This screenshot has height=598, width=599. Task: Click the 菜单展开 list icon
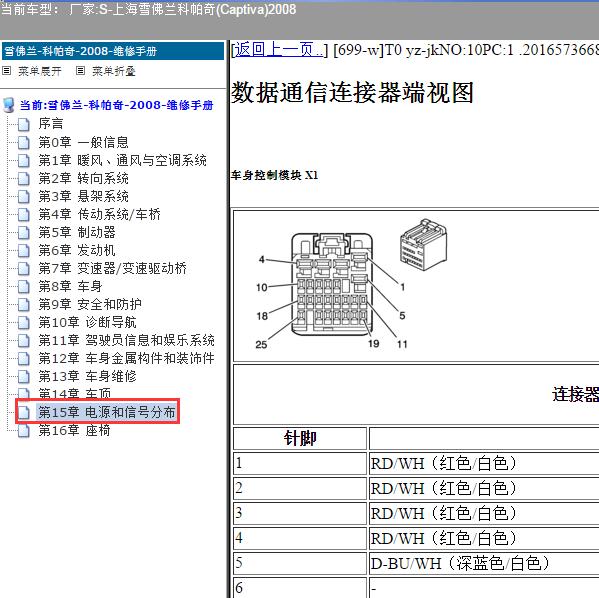coord(6,70)
